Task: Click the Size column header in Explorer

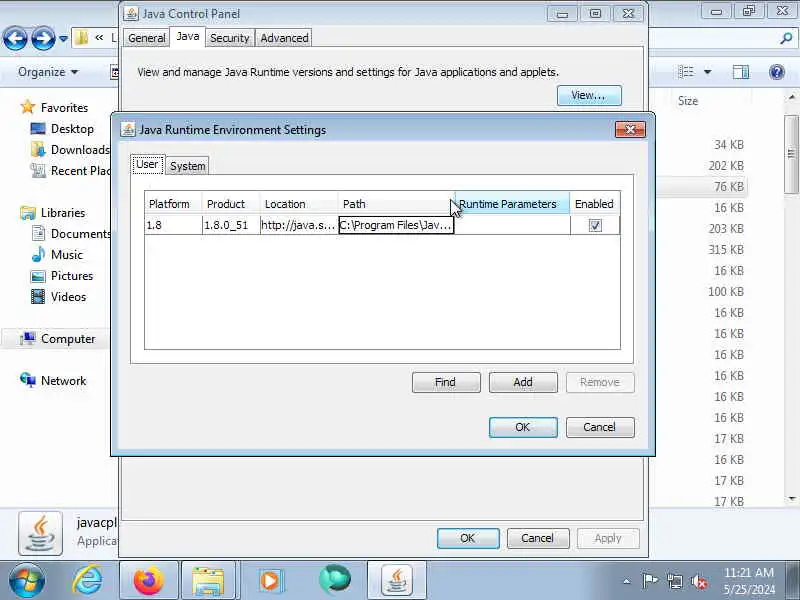Action: (688, 101)
